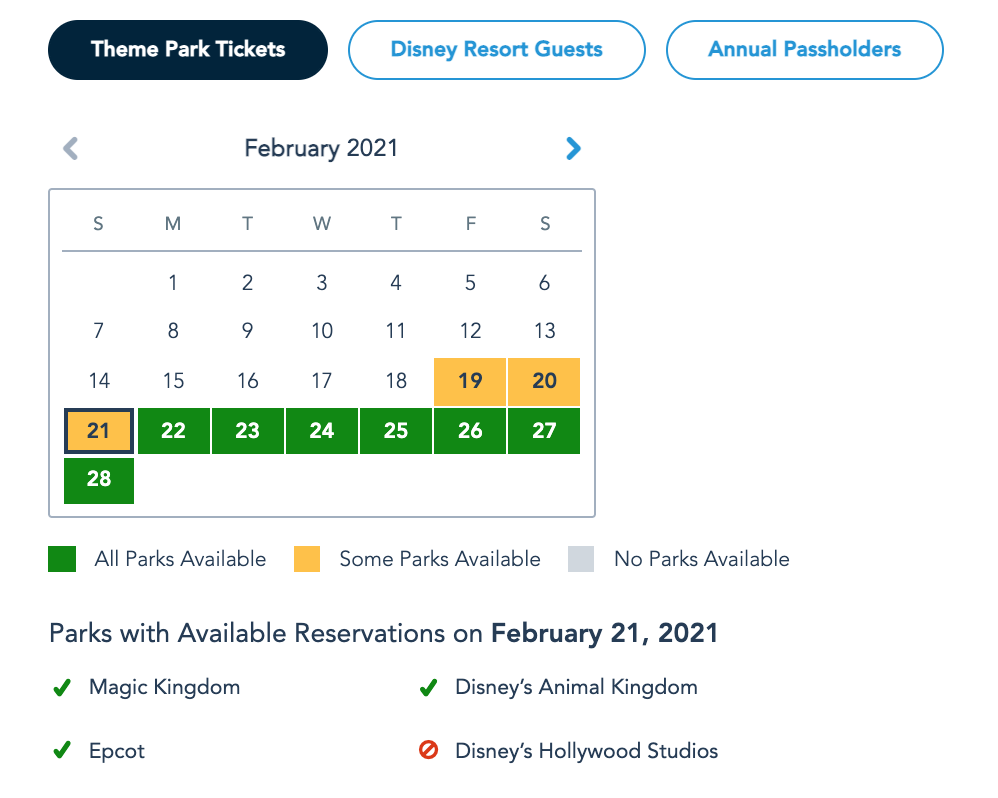Click the green All Parks Available swatch
The width and height of the screenshot is (998, 798).
pos(62,559)
